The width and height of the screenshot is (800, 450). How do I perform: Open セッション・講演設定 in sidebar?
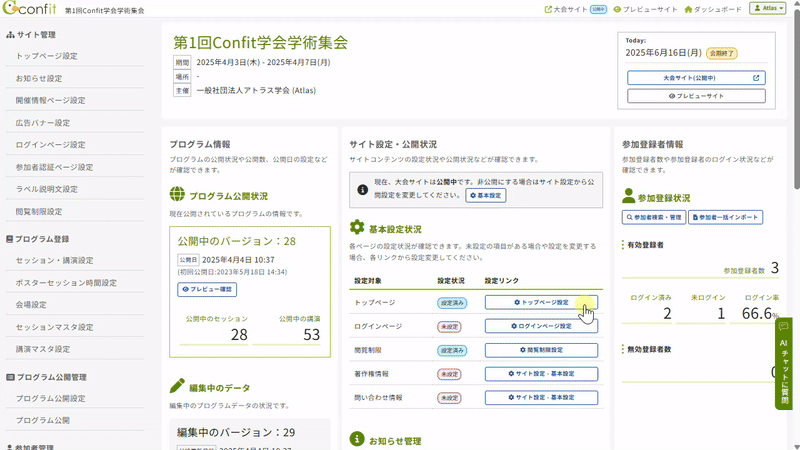[x=54, y=261]
